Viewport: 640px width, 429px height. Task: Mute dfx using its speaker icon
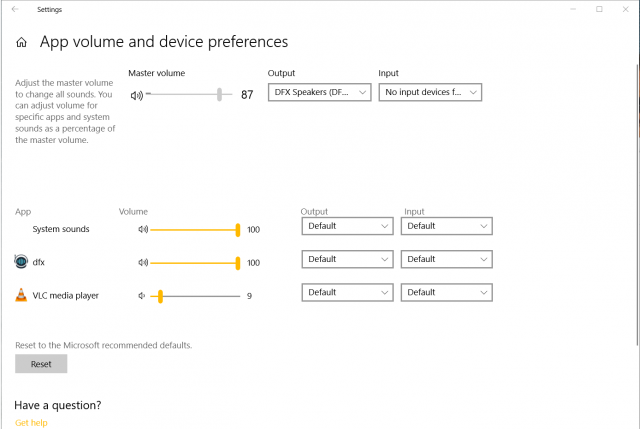coord(143,262)
